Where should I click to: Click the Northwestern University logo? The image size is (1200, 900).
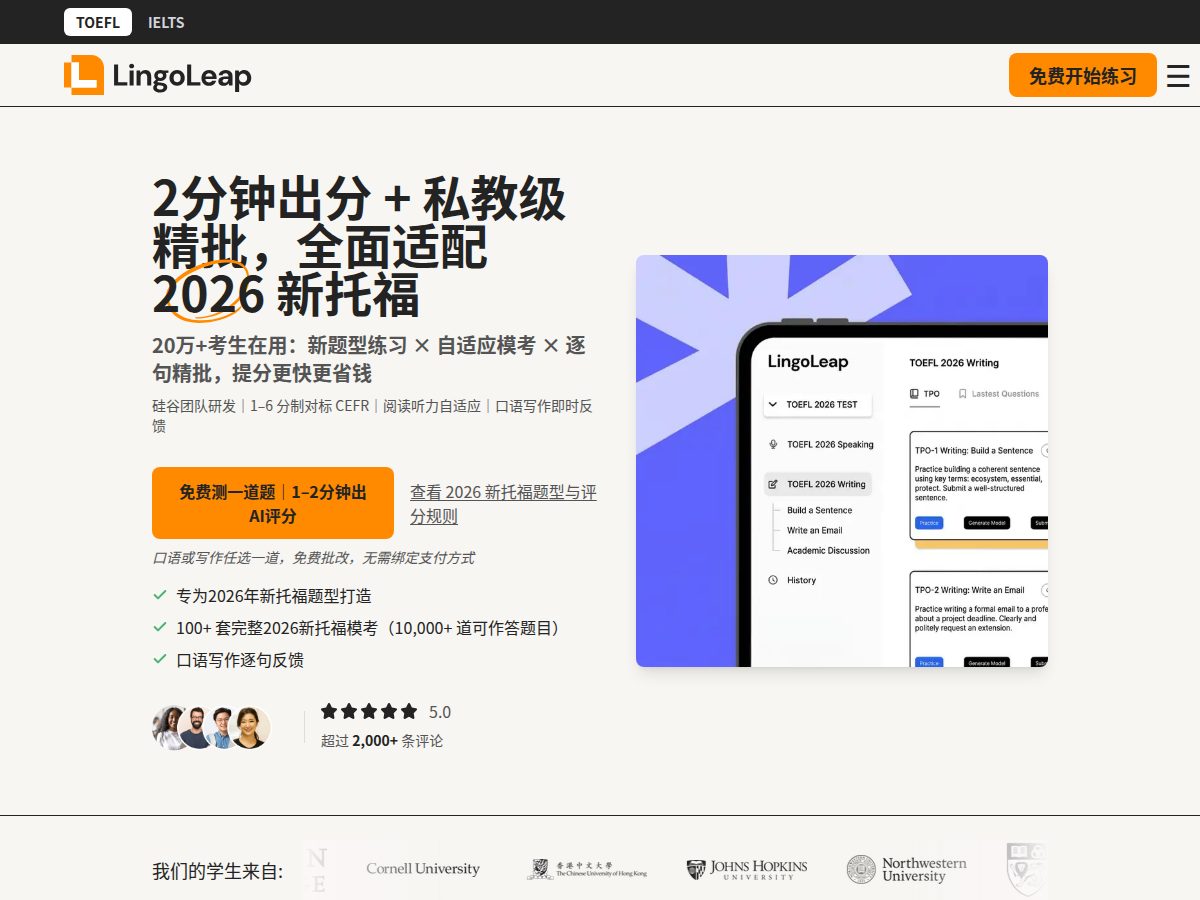(907, 869)
